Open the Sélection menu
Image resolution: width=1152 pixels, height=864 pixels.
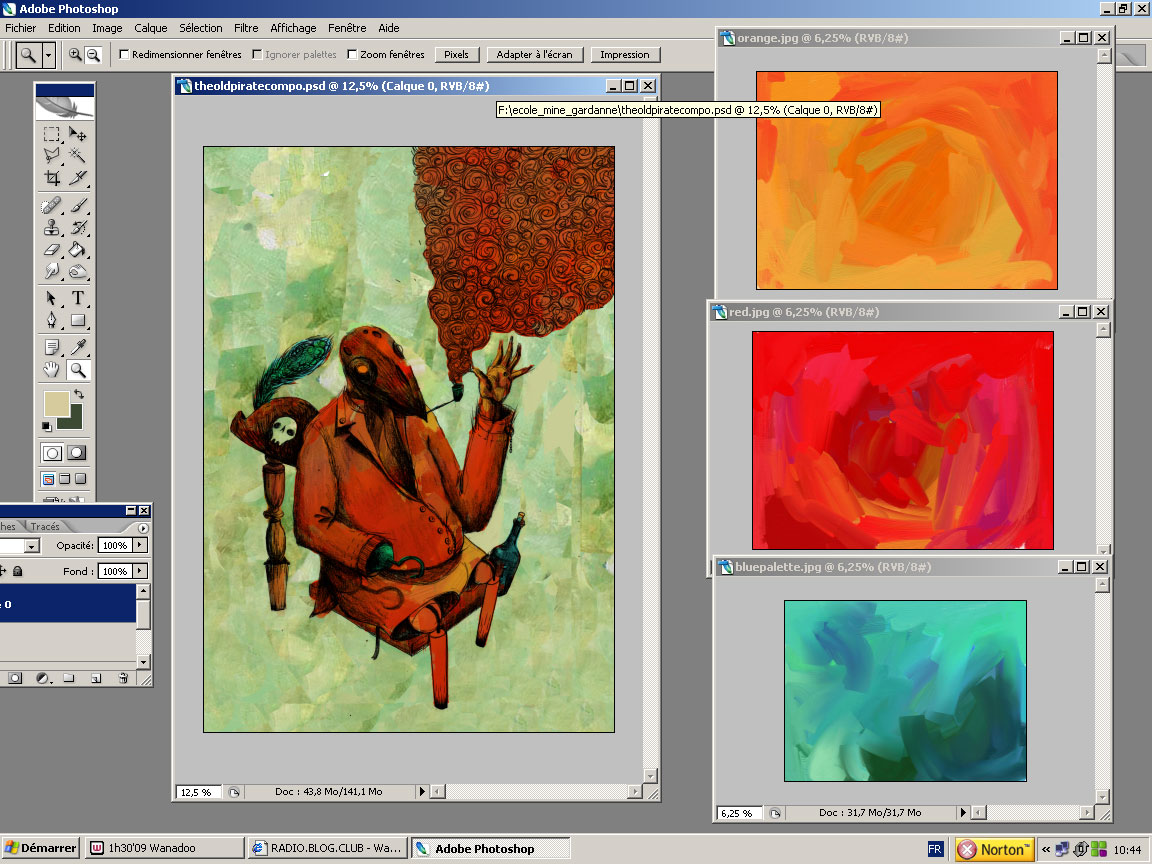point(201,28)
